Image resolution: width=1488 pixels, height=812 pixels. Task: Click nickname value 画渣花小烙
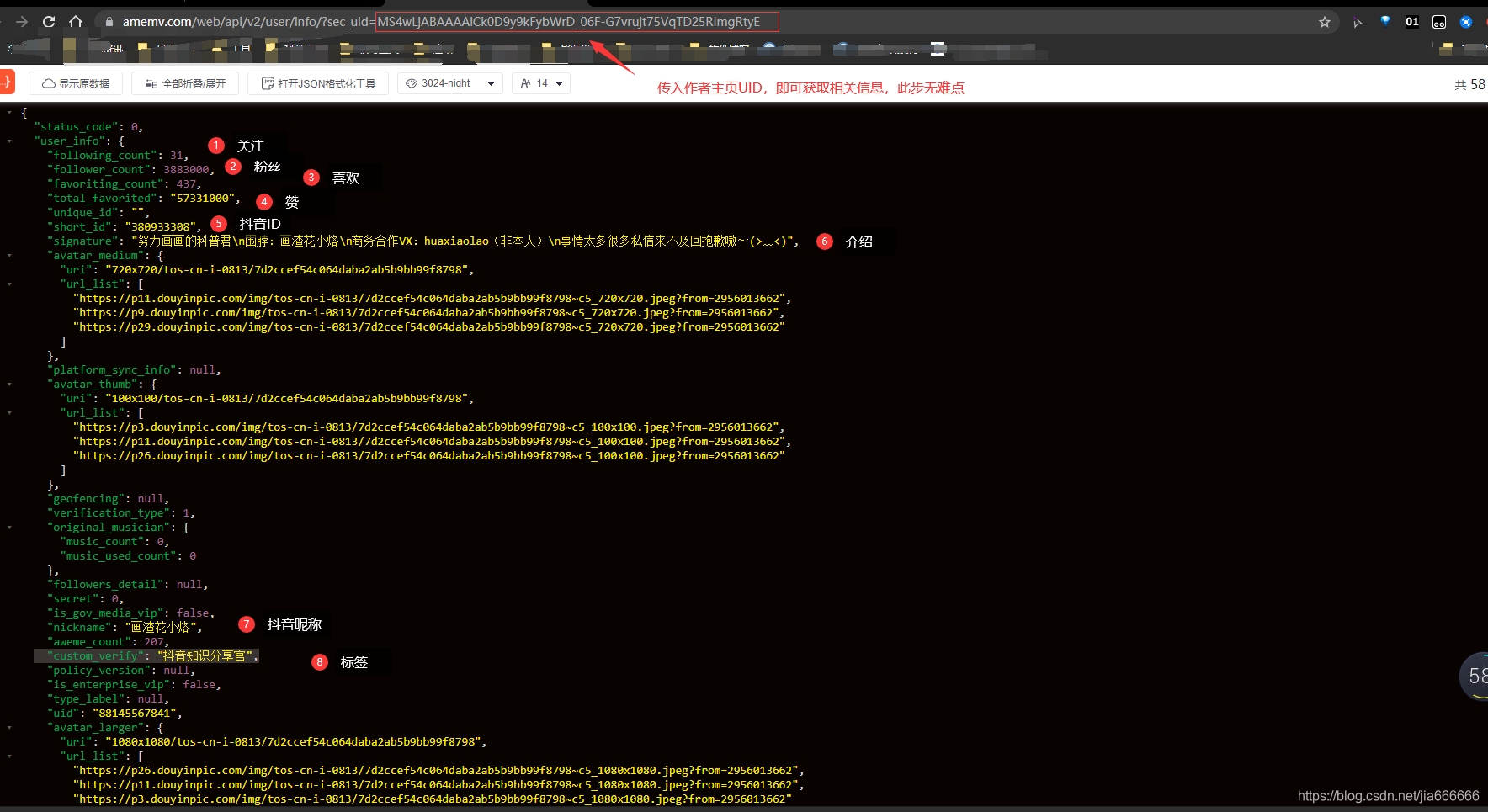[x=160, y=628]
